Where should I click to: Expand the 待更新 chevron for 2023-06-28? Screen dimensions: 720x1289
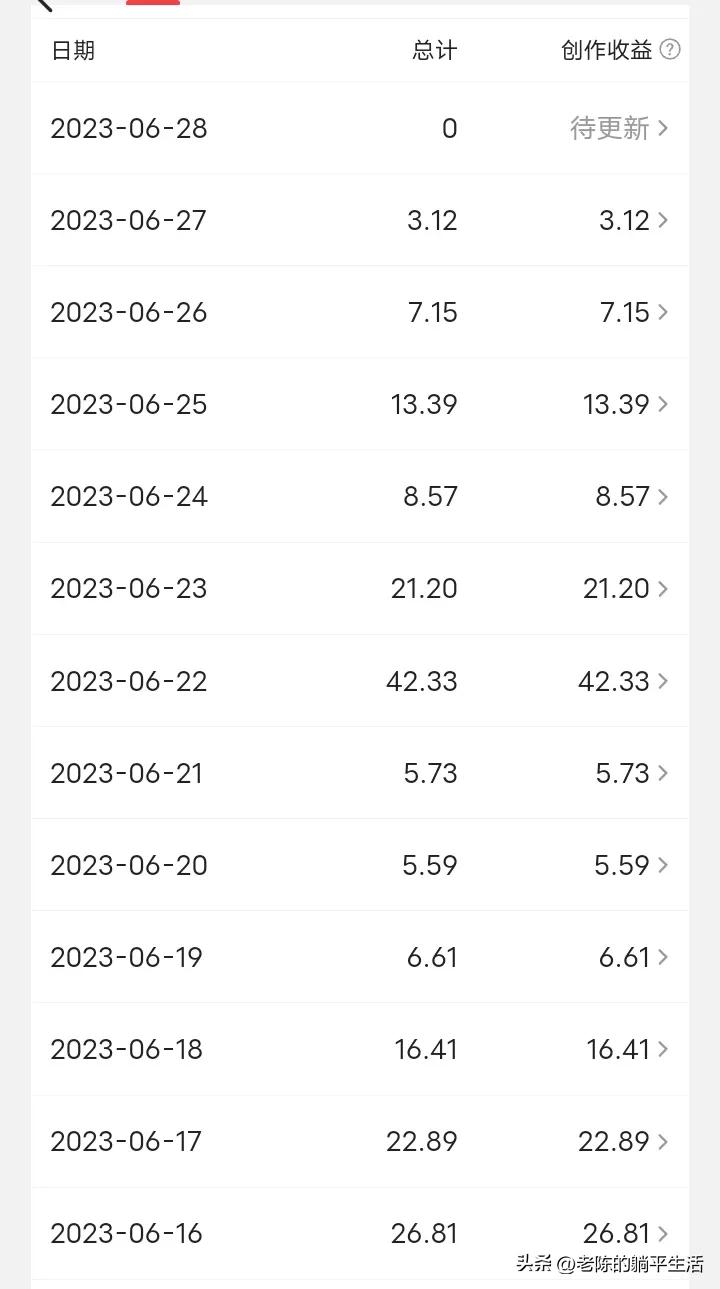[664, 128]
